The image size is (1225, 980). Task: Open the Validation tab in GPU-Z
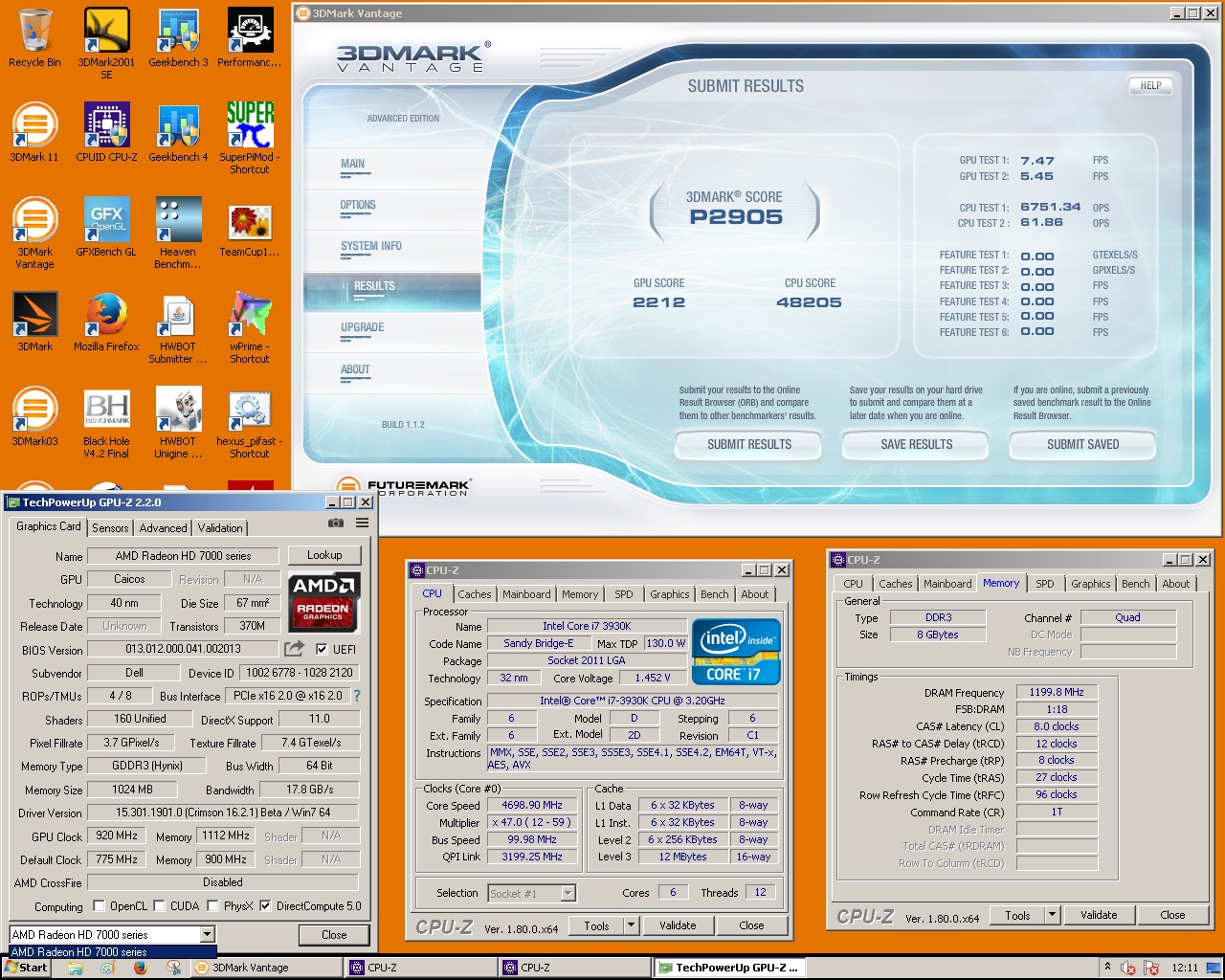220,527
